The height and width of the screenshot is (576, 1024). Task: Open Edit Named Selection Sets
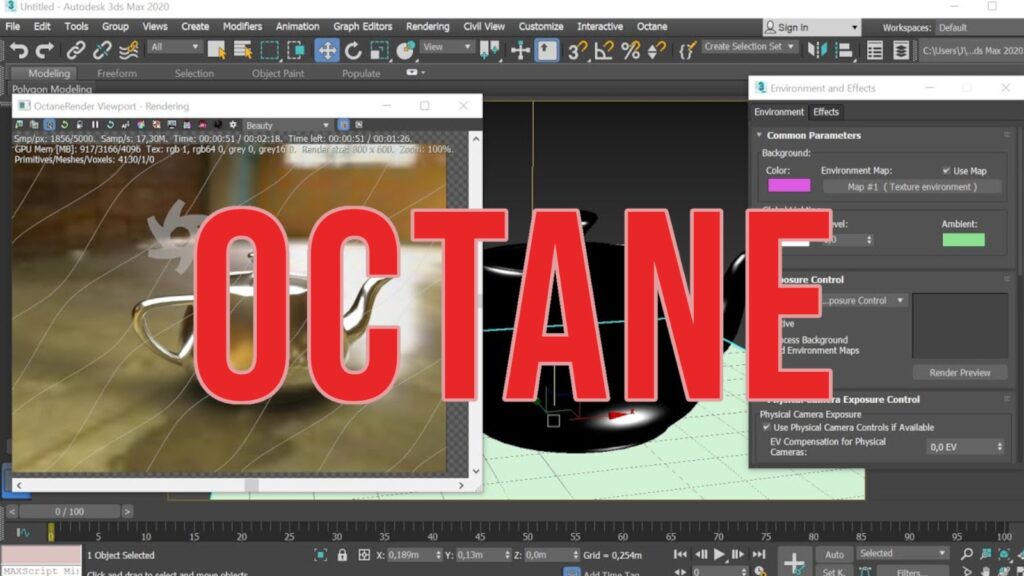point(686,50)
